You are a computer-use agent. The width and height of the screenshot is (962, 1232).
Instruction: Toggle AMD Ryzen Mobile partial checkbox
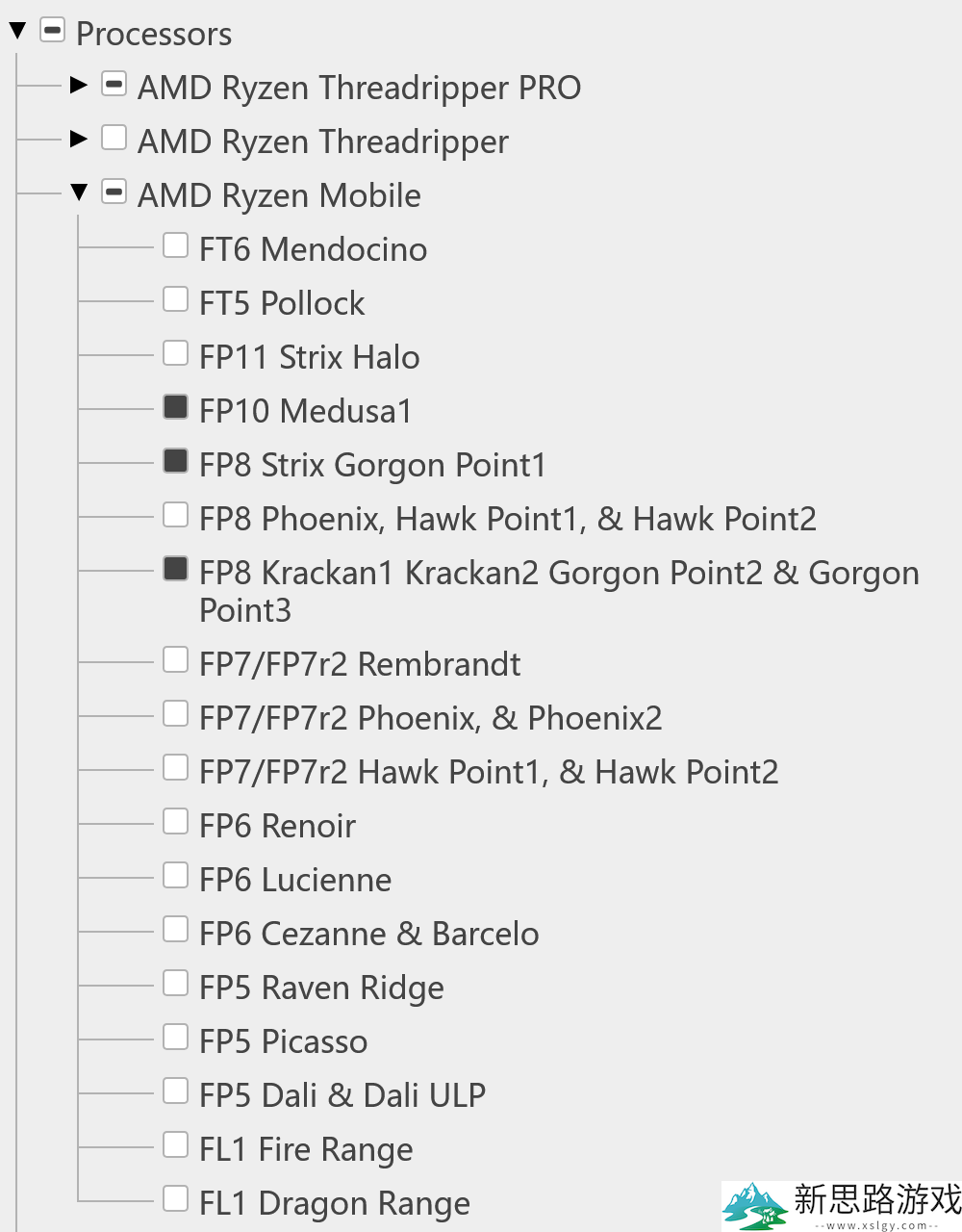pyautogui.click(x=114, y=192)
